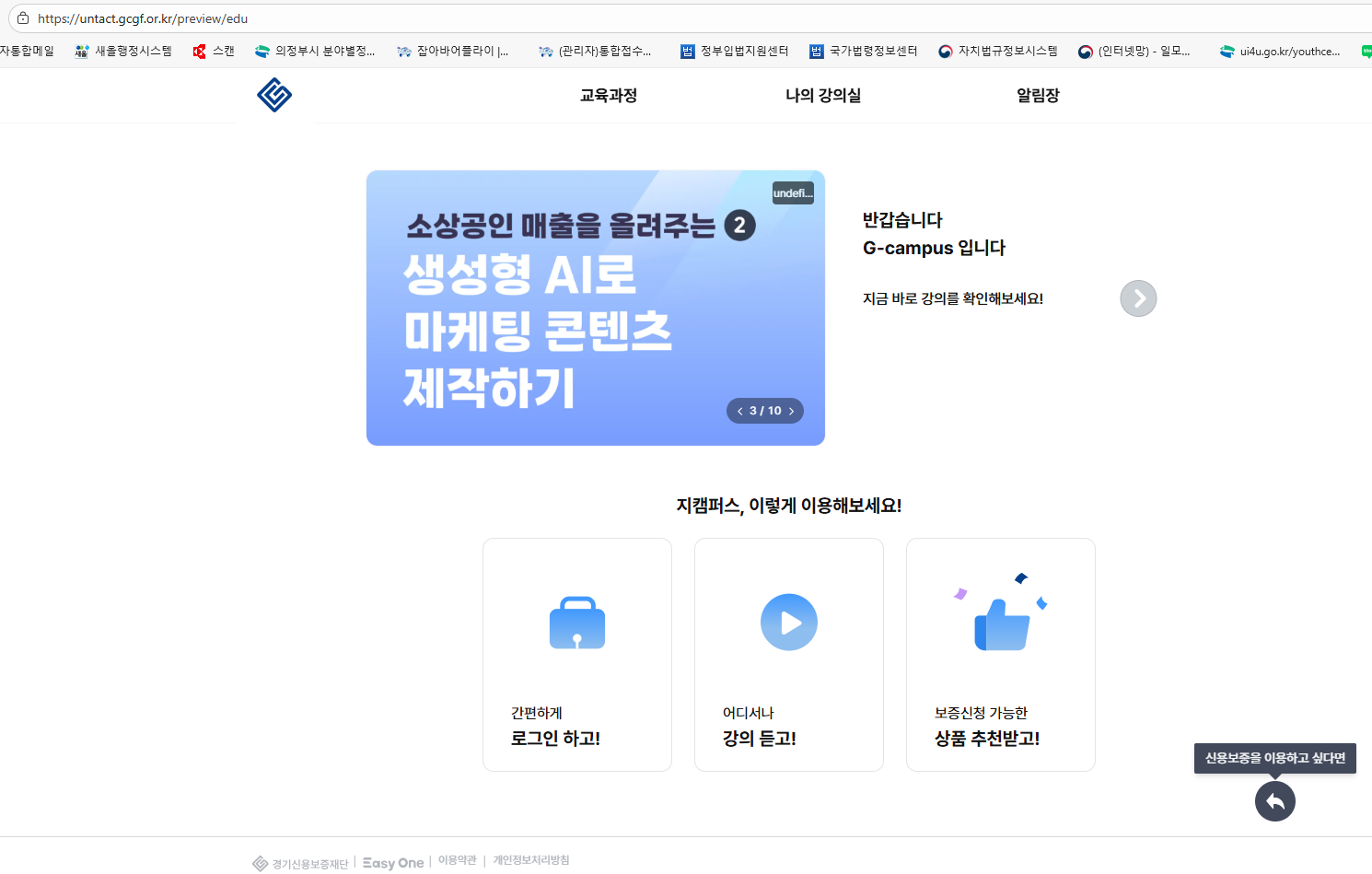
Task: Click the blue play button icon
Action: [788, 623]
